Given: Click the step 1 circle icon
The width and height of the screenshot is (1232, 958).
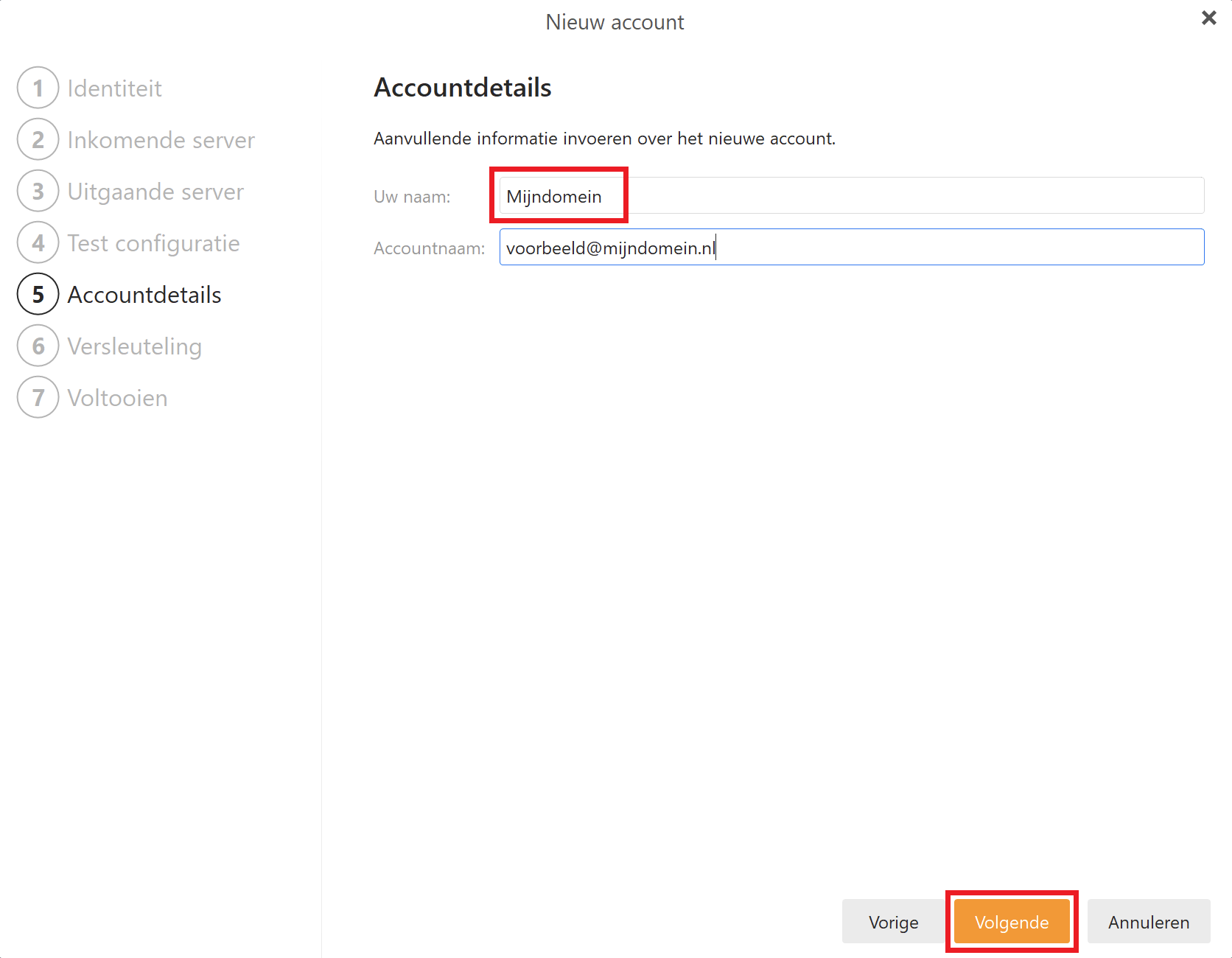Looking at the screenshot, I should pyautogui.click(x=38, y=88).
